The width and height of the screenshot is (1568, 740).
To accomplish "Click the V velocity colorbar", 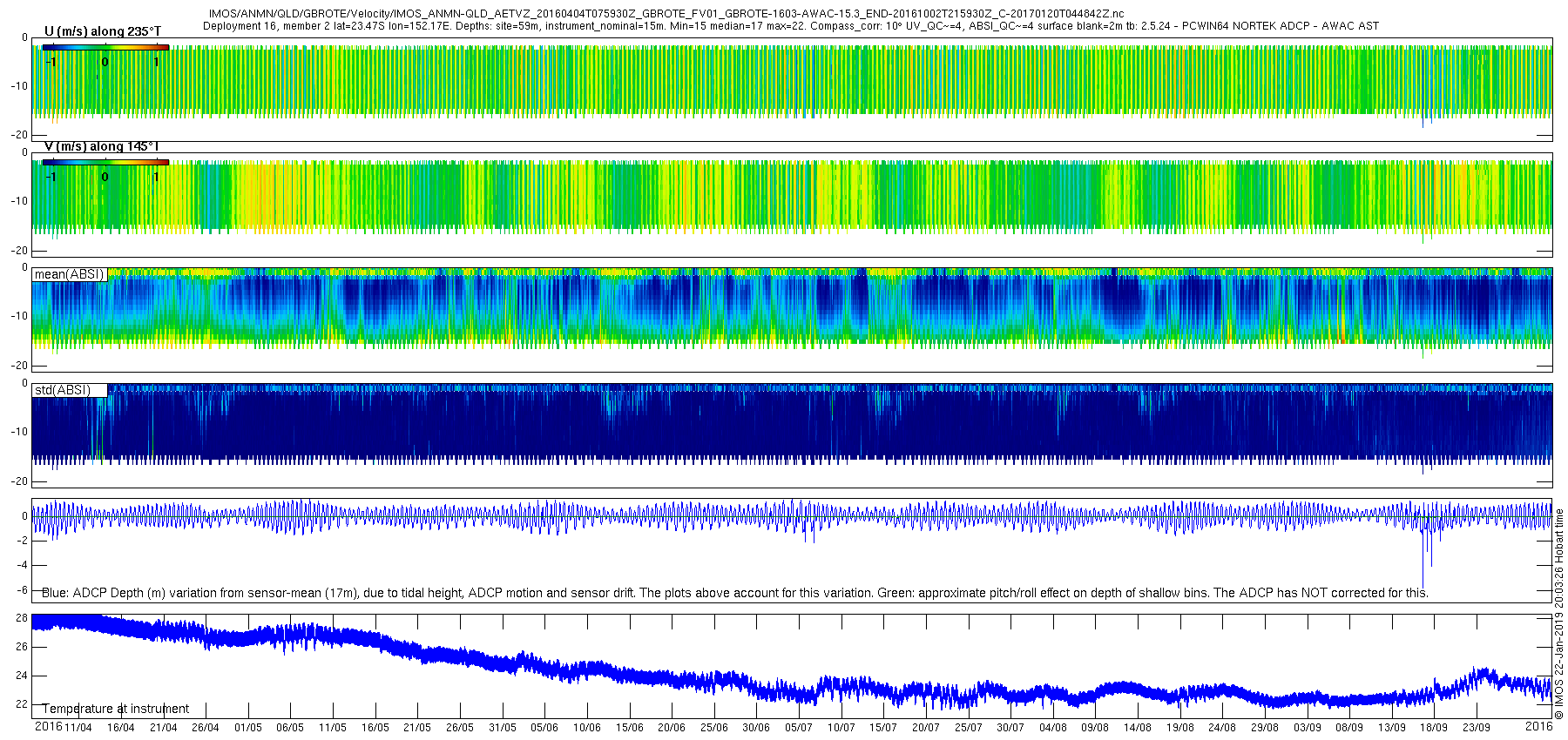I will pos(105,162).
